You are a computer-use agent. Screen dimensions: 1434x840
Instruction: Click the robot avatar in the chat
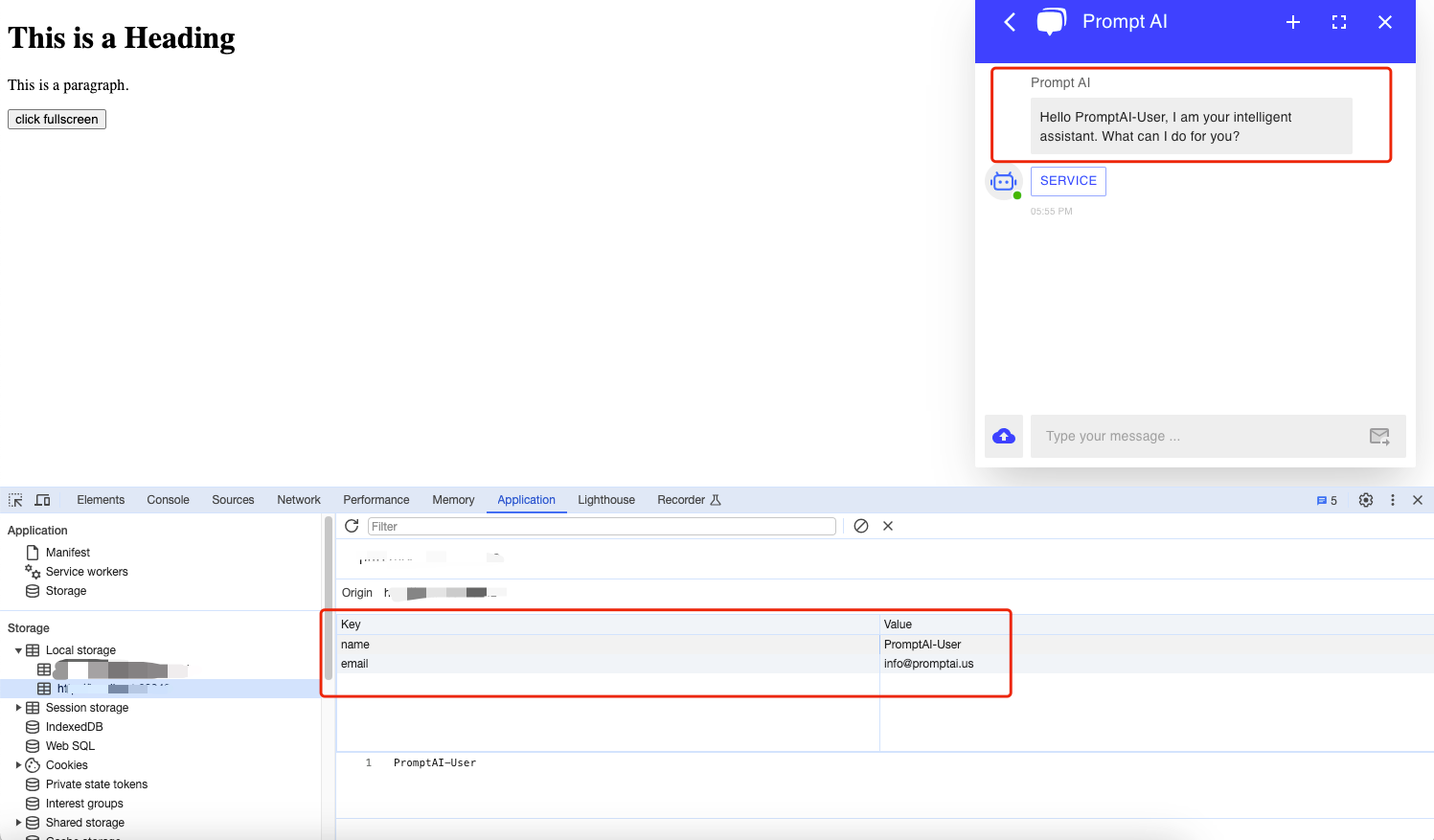[x=1004, y=182]
